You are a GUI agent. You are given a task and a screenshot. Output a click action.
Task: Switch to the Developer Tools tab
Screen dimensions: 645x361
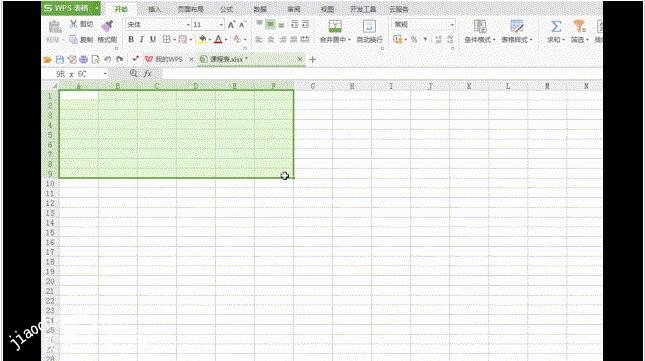pos(363,9)
